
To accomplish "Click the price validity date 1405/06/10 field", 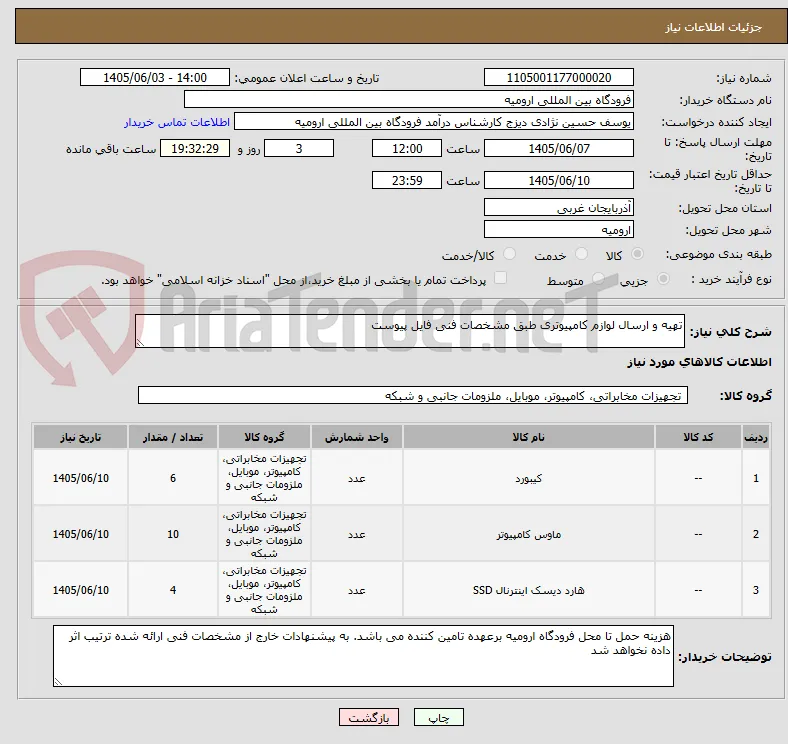I will coord(559,180).
